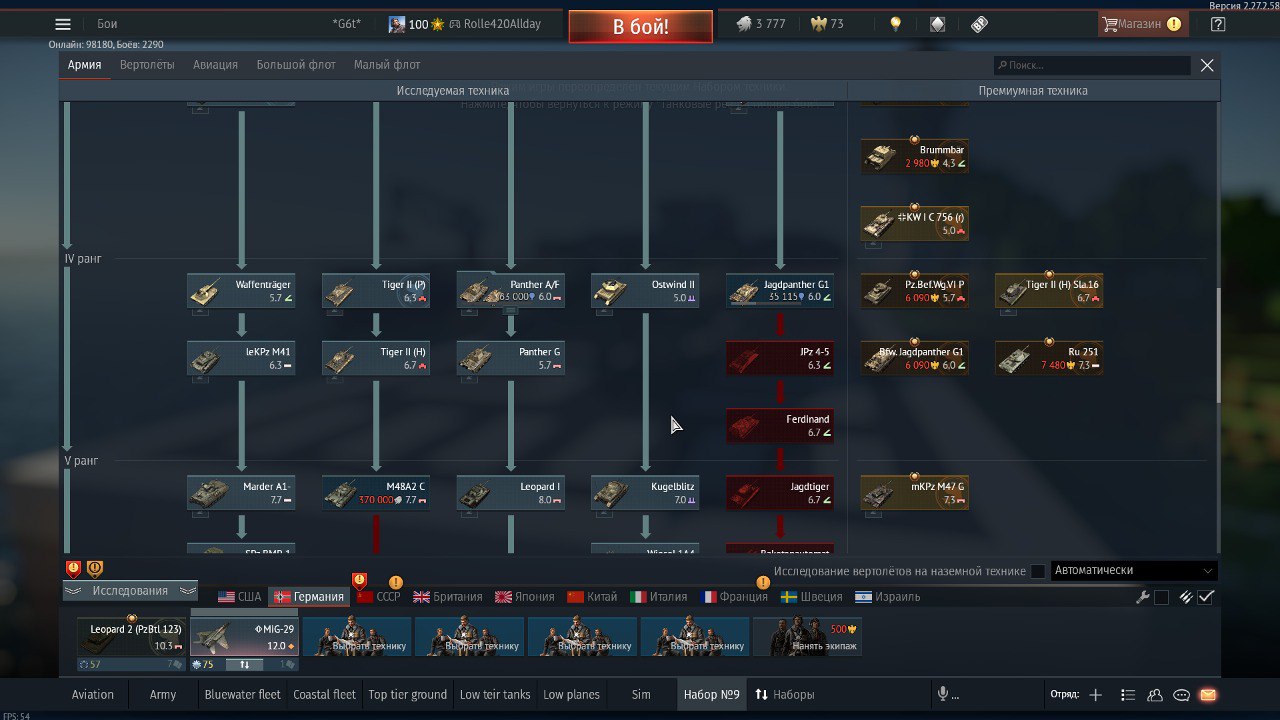Open the help question mark icon
This screenshot has height=720, width=1280.
click(1217, 24)
